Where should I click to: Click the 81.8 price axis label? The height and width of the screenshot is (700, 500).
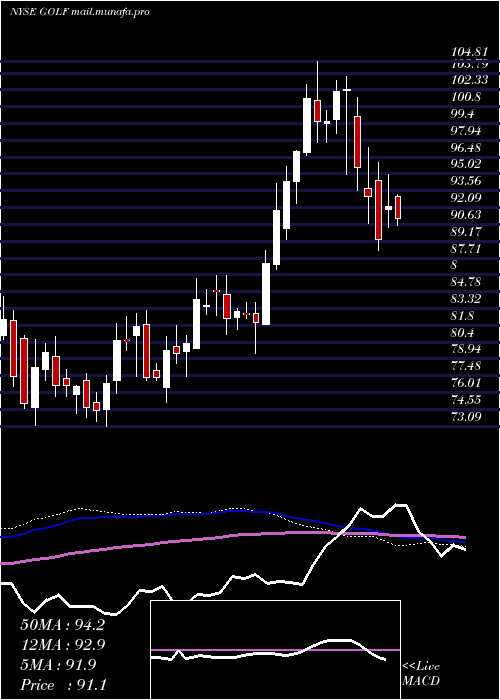click(x=462, y=316)
